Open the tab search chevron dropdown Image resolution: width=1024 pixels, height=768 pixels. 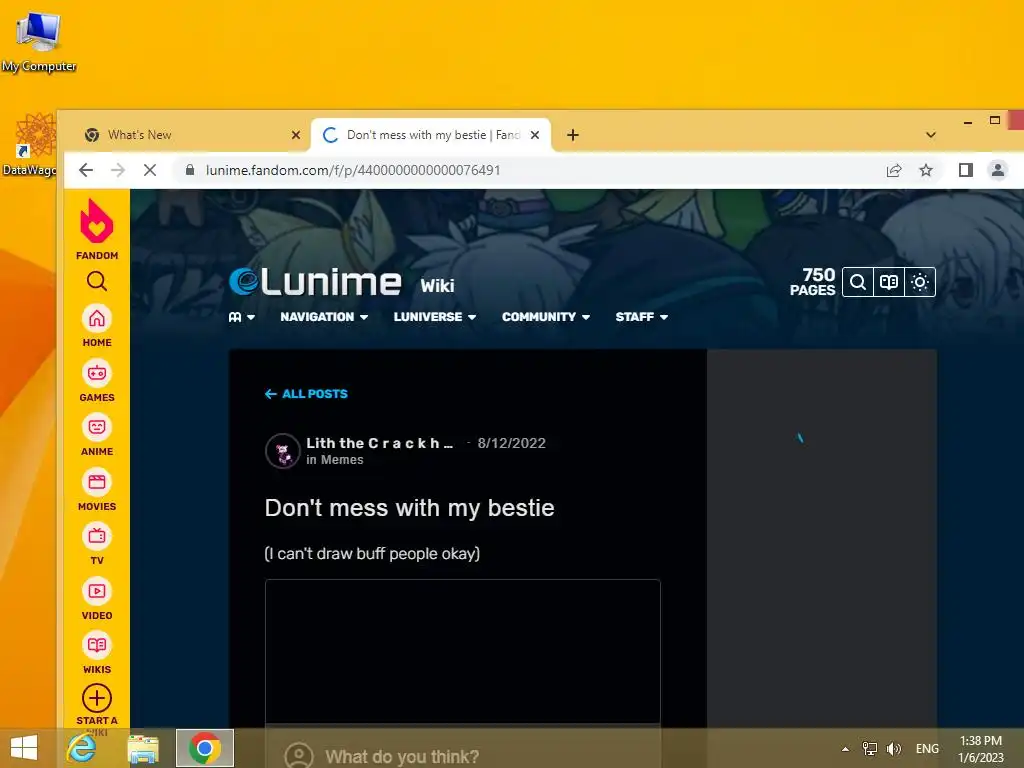coord(931,135)
